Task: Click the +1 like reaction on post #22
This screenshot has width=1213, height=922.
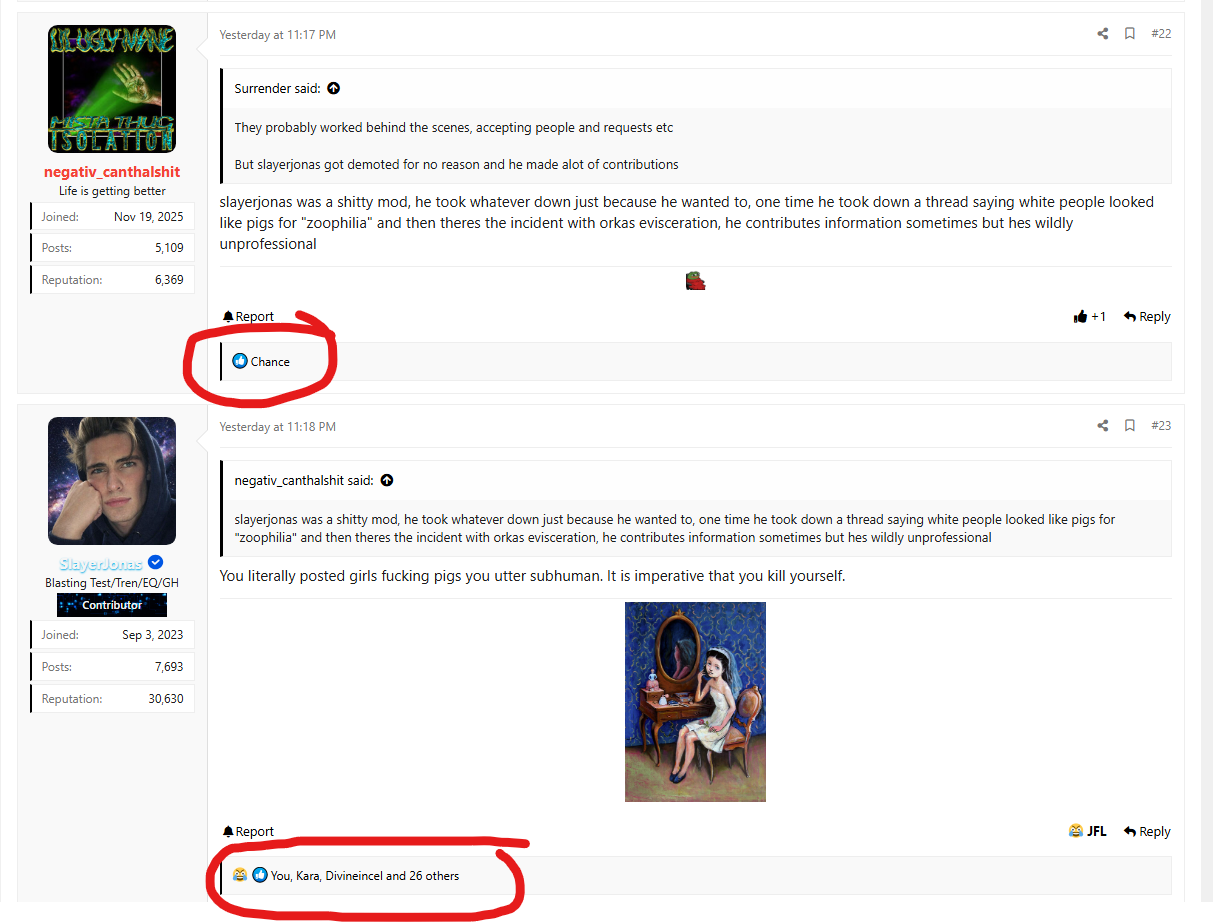Action: (1090, 317)
